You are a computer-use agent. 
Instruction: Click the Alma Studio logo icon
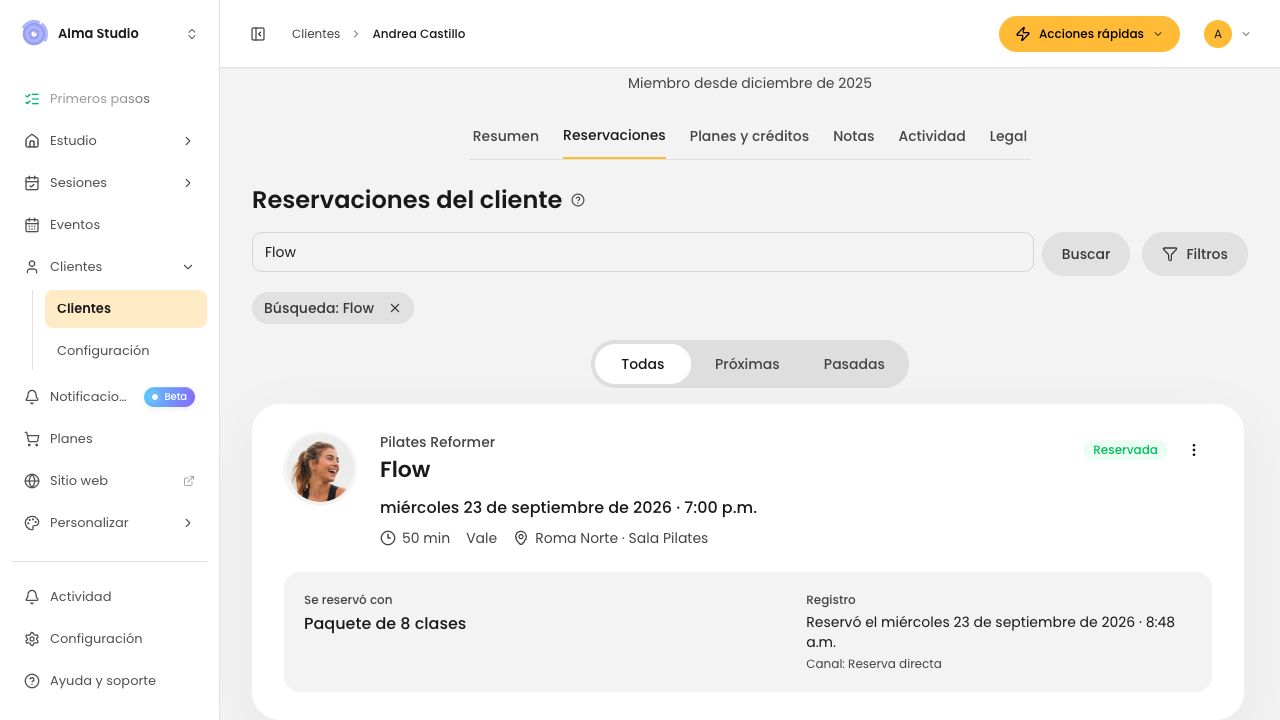pyautogui.click(x=35, y=33)
